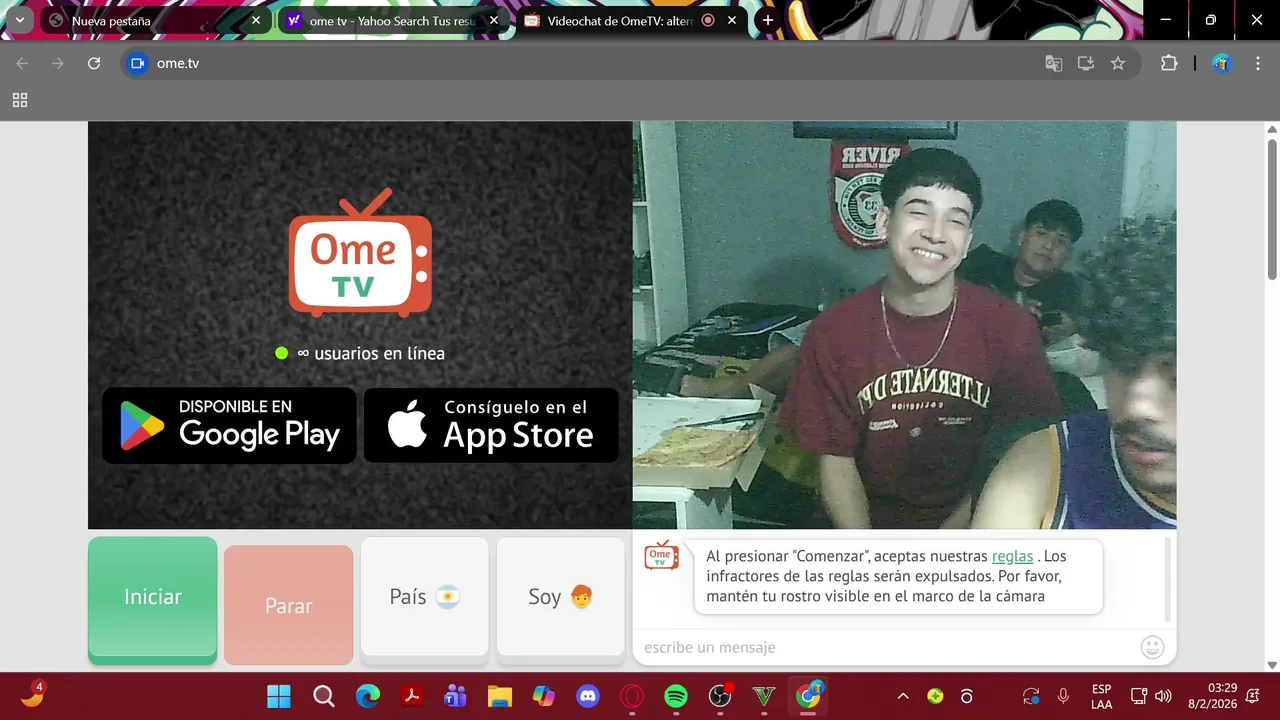
Task: Open the Soy gender selector
Action: click(561, 600)
